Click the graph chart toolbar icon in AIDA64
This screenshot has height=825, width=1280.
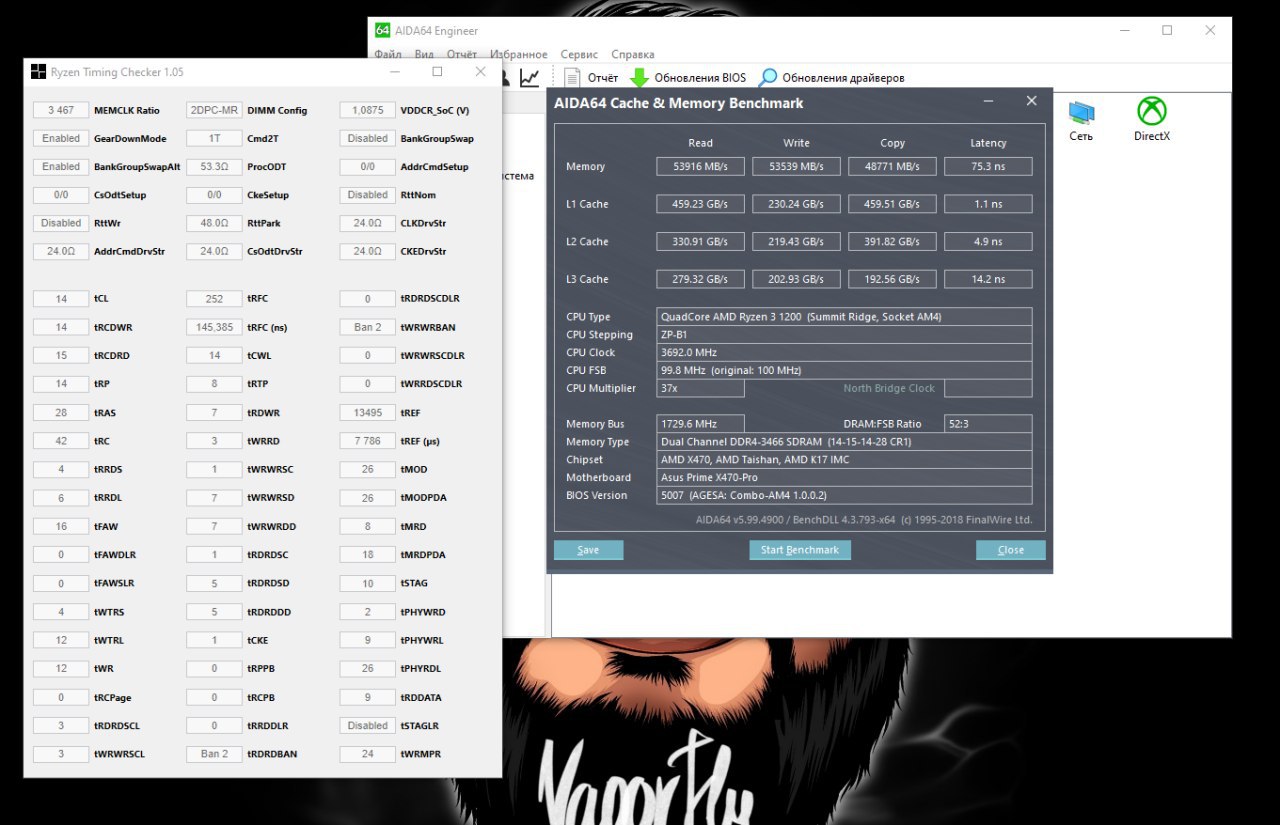click(530, 77)
